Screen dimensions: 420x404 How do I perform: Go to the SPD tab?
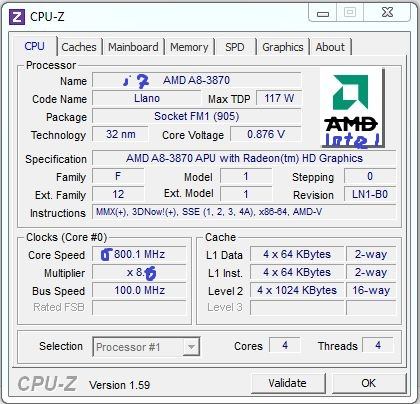point(235,47)
